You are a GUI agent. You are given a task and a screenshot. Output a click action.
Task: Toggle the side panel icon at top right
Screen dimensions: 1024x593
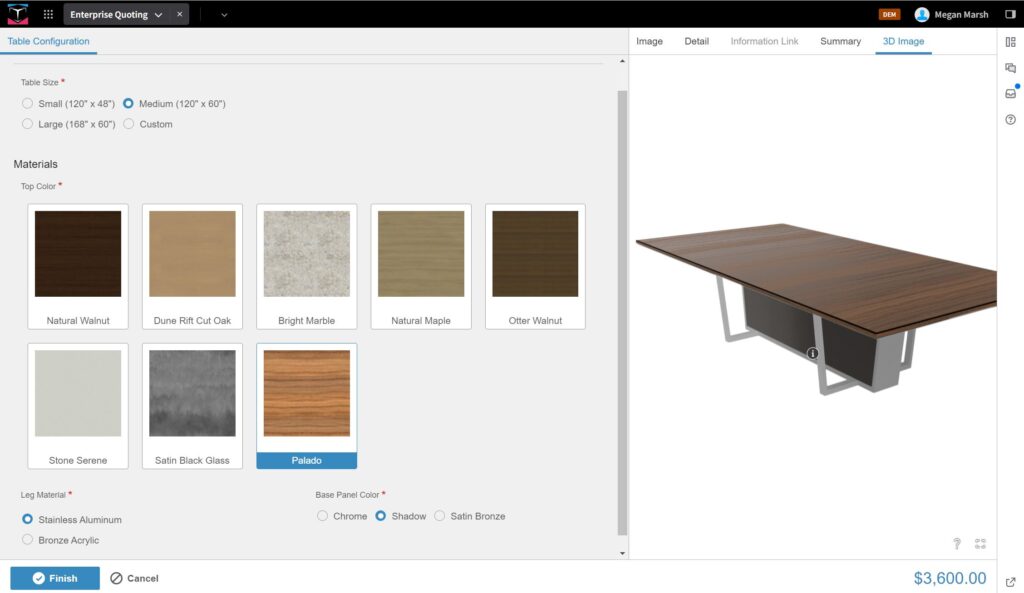(x=1010, y=14)
